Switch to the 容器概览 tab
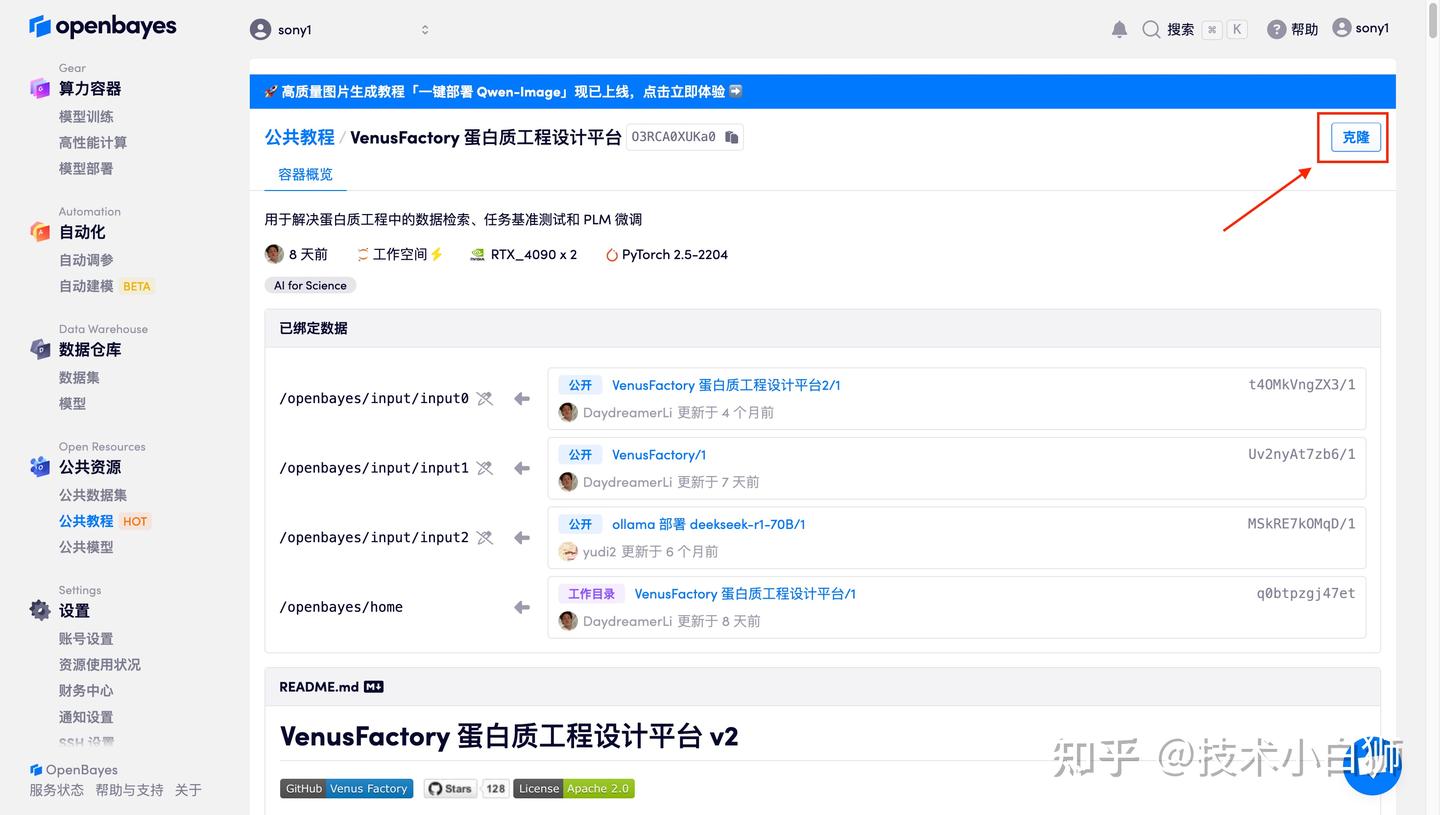The image size is (1440, 815). point(304,174)
